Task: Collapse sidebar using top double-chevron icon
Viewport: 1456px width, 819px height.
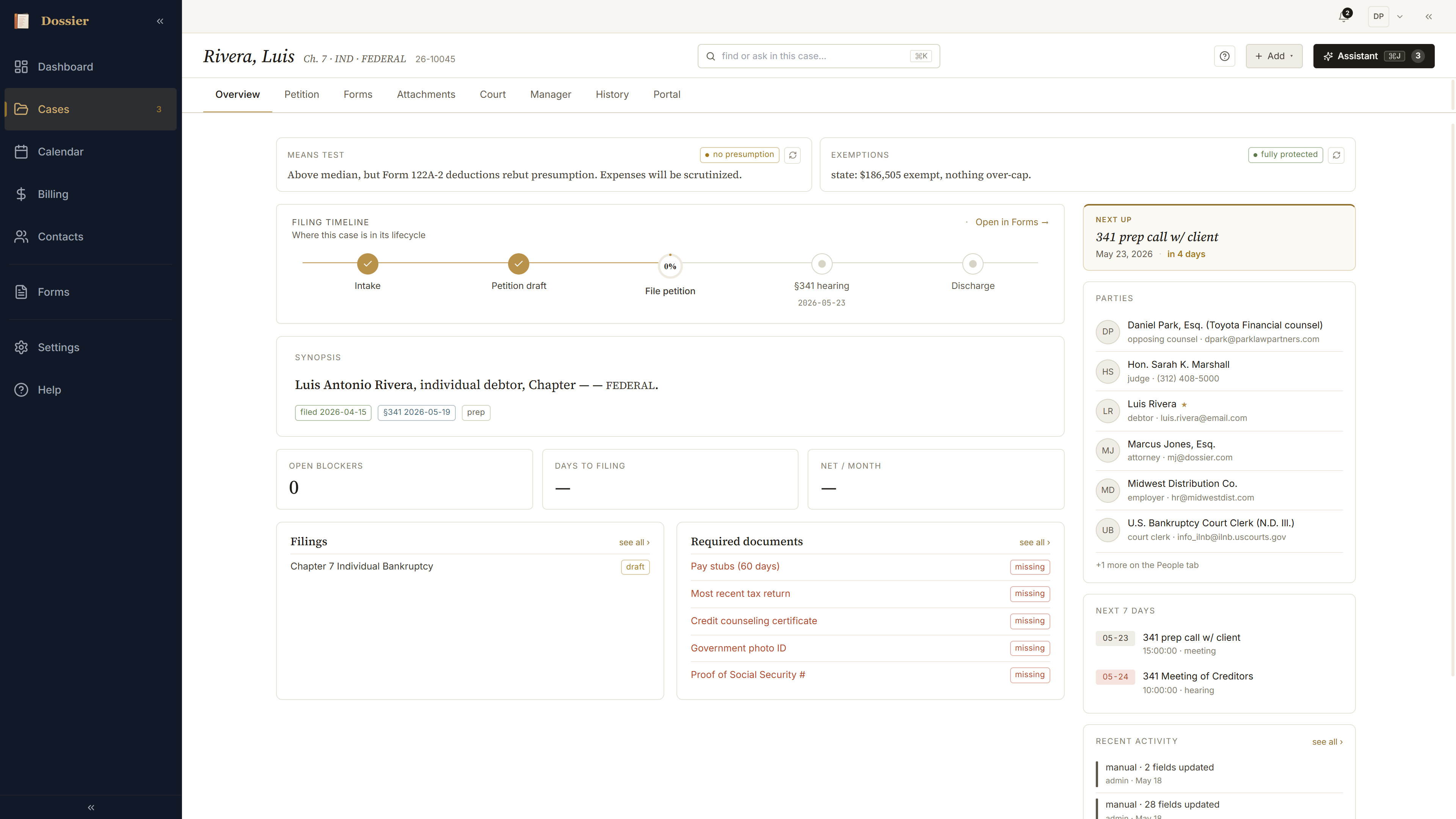Action: (160, 21)
